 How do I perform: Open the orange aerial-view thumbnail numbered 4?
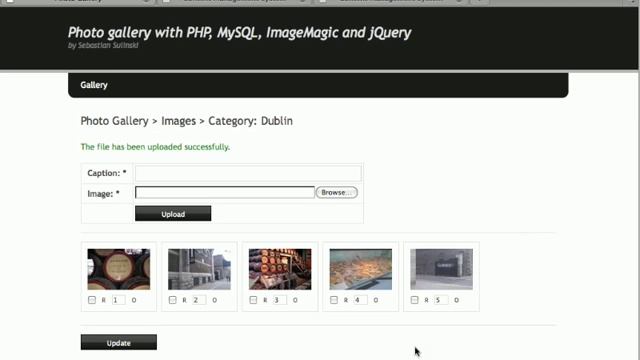click(361, 269)
